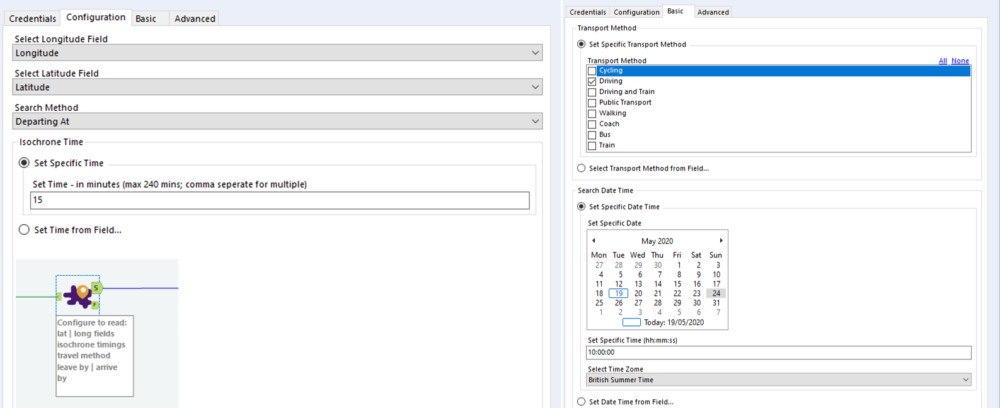The height and width of the screenshot is (408, 1000).
Task: Open Configuration tab in right panel
Action: [636, 12]
